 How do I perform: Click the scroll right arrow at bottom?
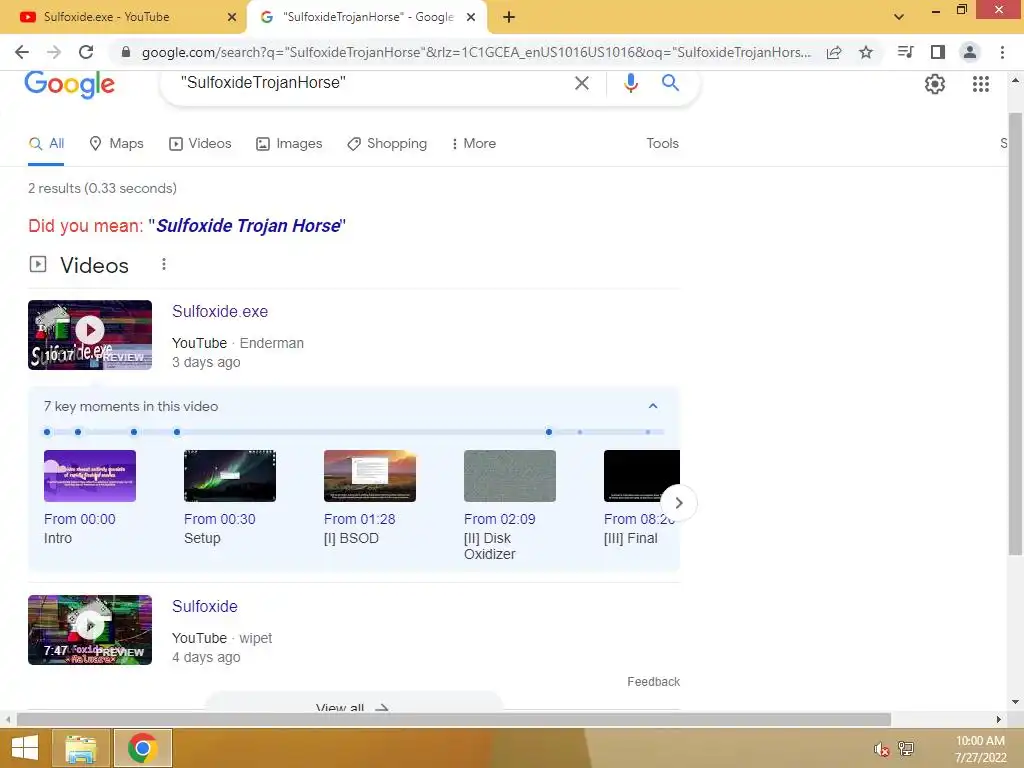998,720
